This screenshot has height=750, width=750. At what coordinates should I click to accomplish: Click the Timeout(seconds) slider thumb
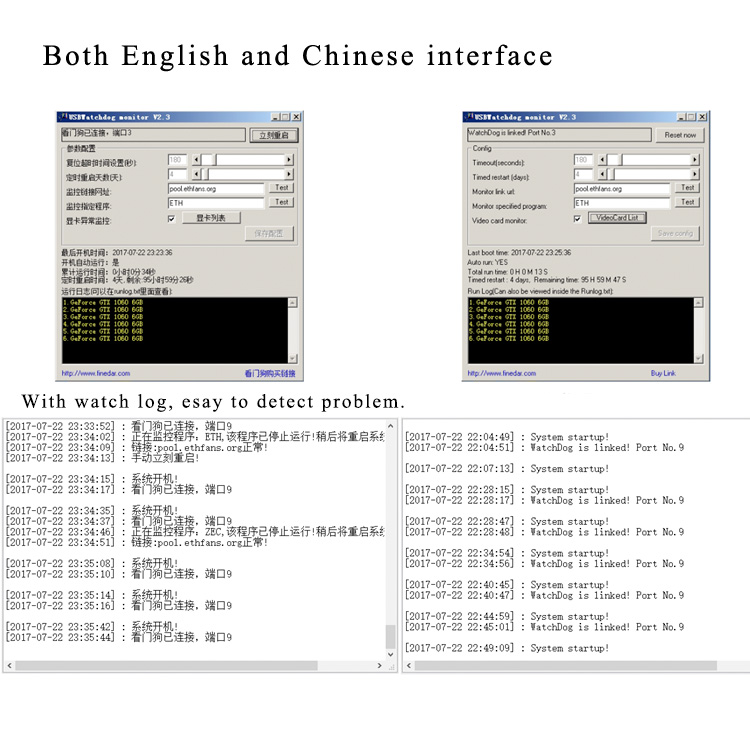point(618,159)
